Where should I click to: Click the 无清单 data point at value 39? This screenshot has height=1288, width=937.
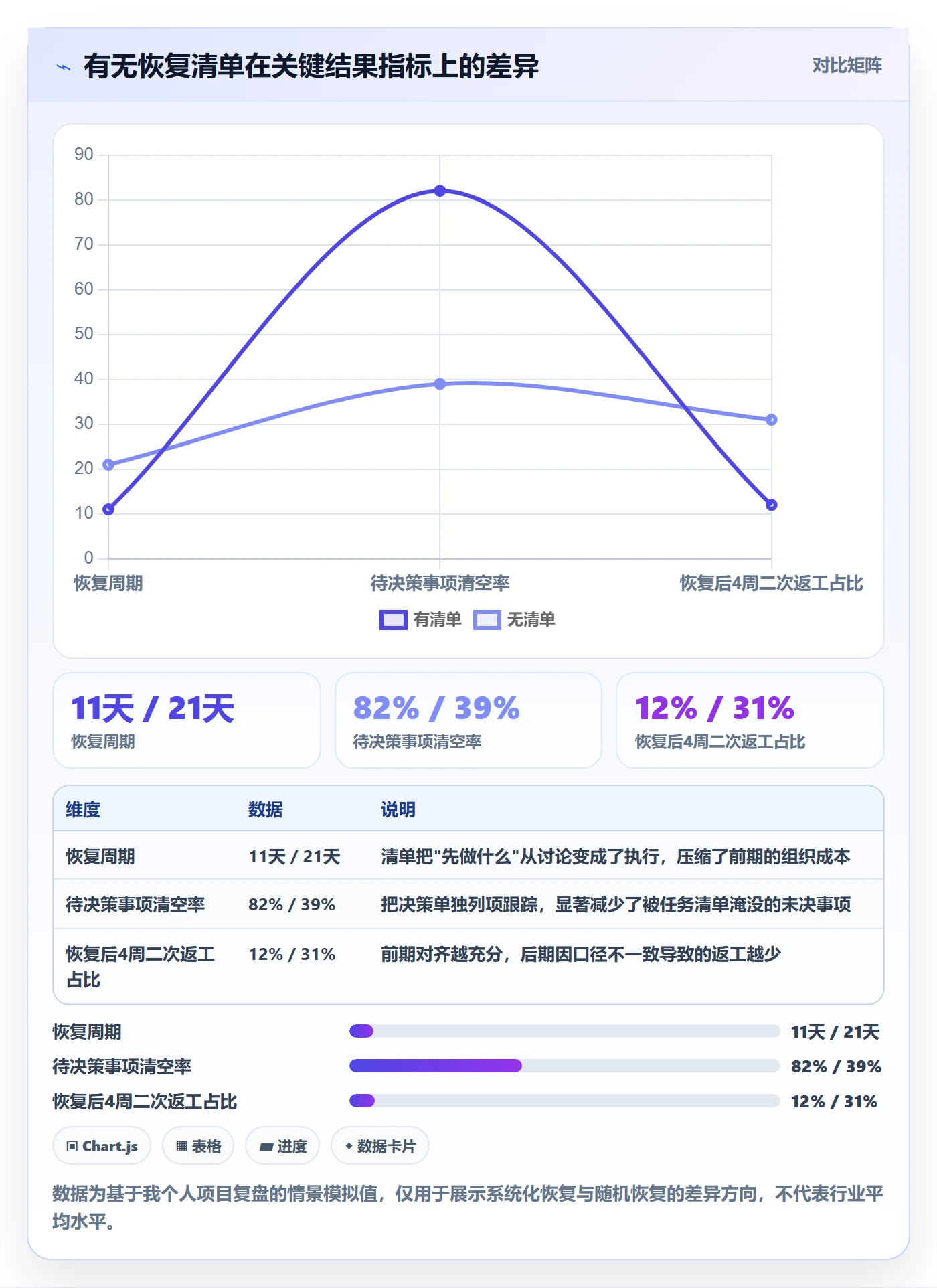440,384
